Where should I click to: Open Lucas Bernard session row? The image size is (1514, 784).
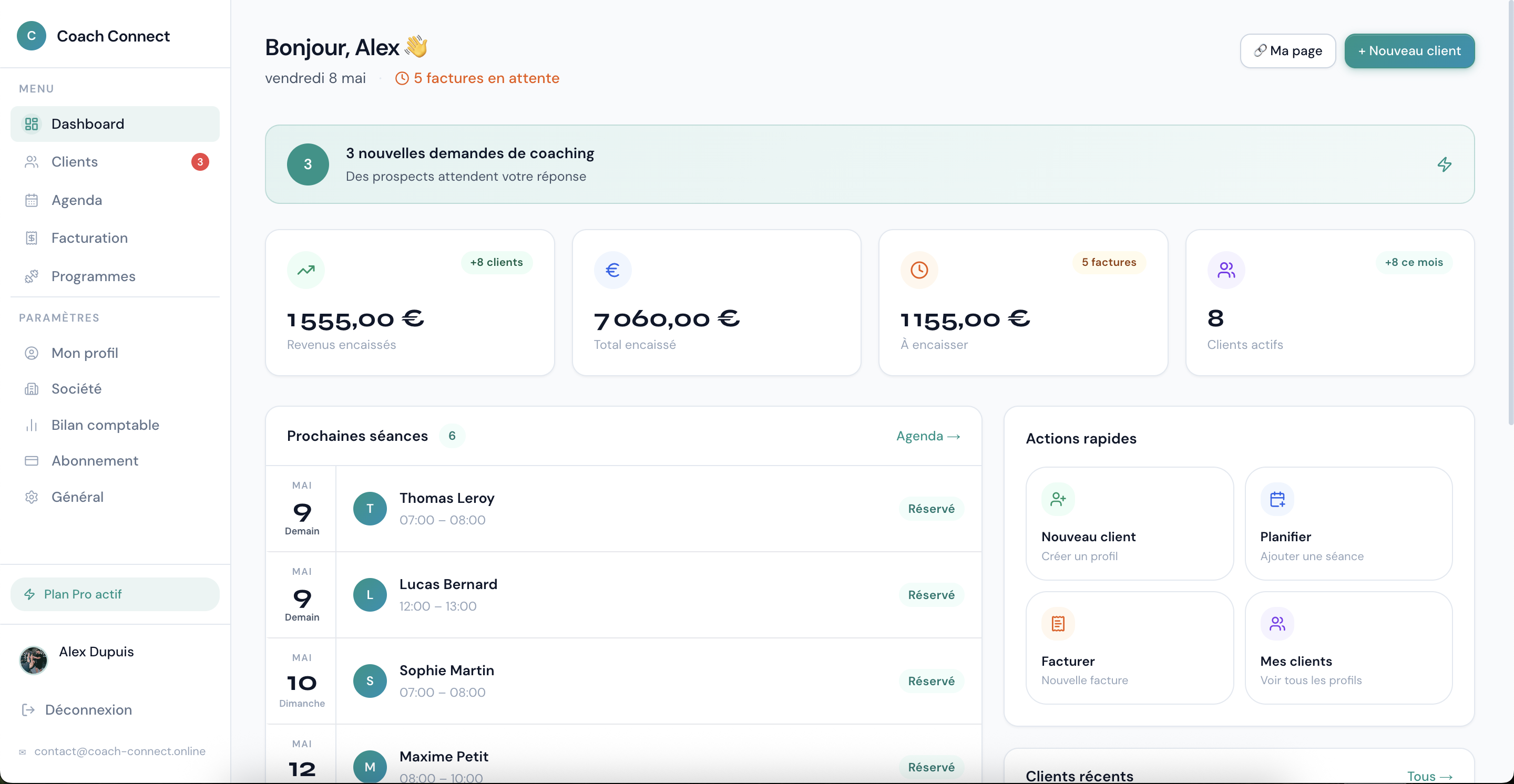click(x=623, y=595)
